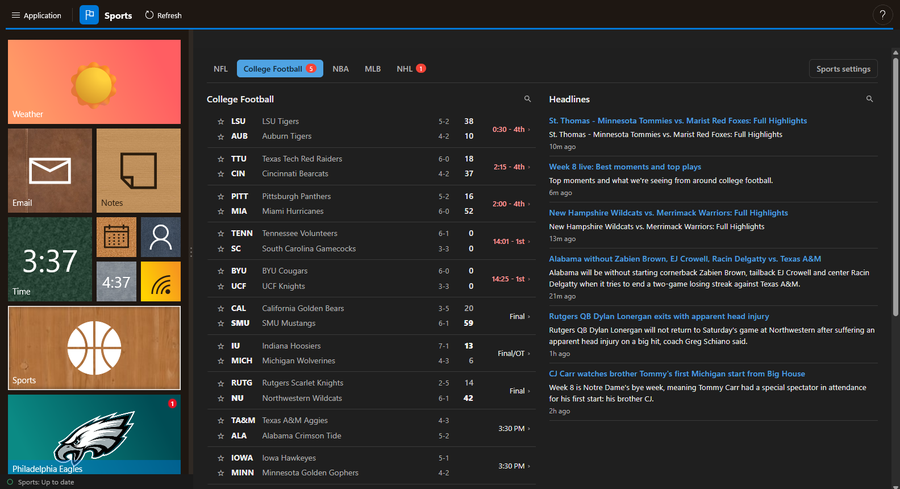This screenshot has width=900, height=489.
Task: Open Sports settings
Action: (x=843, y=69)
